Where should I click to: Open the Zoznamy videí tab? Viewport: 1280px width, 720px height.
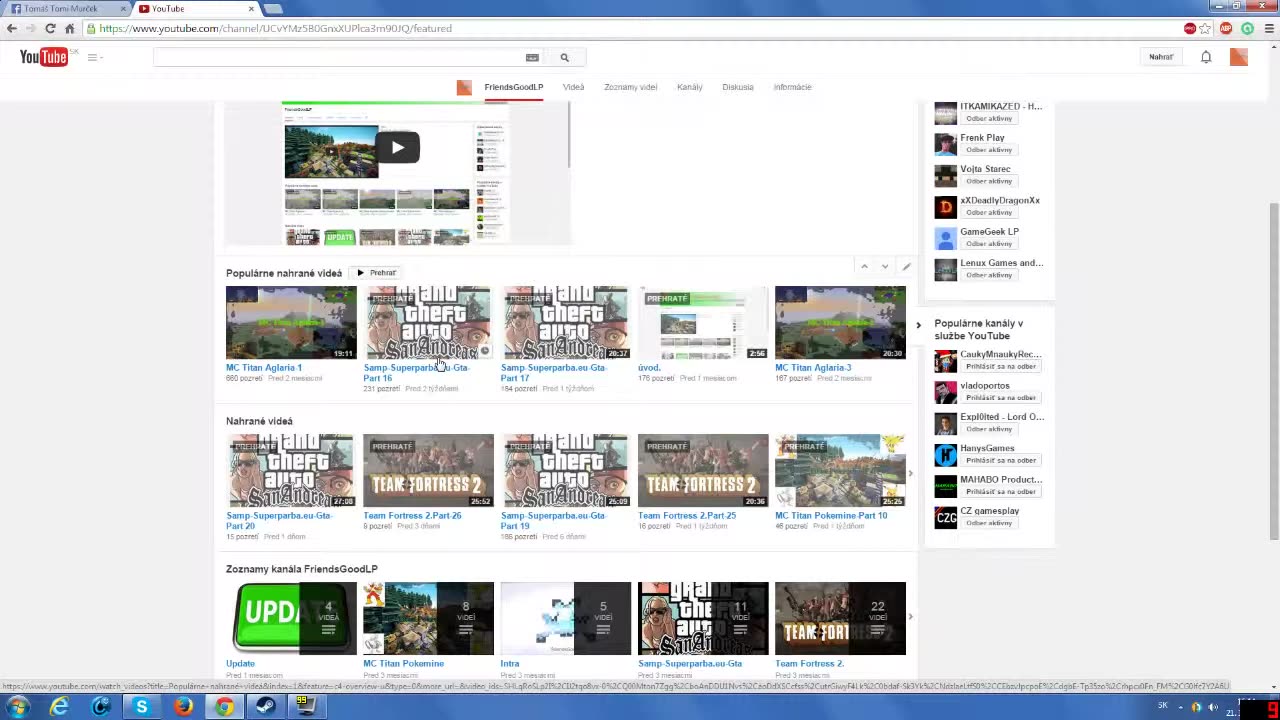(x=630, y=87)
